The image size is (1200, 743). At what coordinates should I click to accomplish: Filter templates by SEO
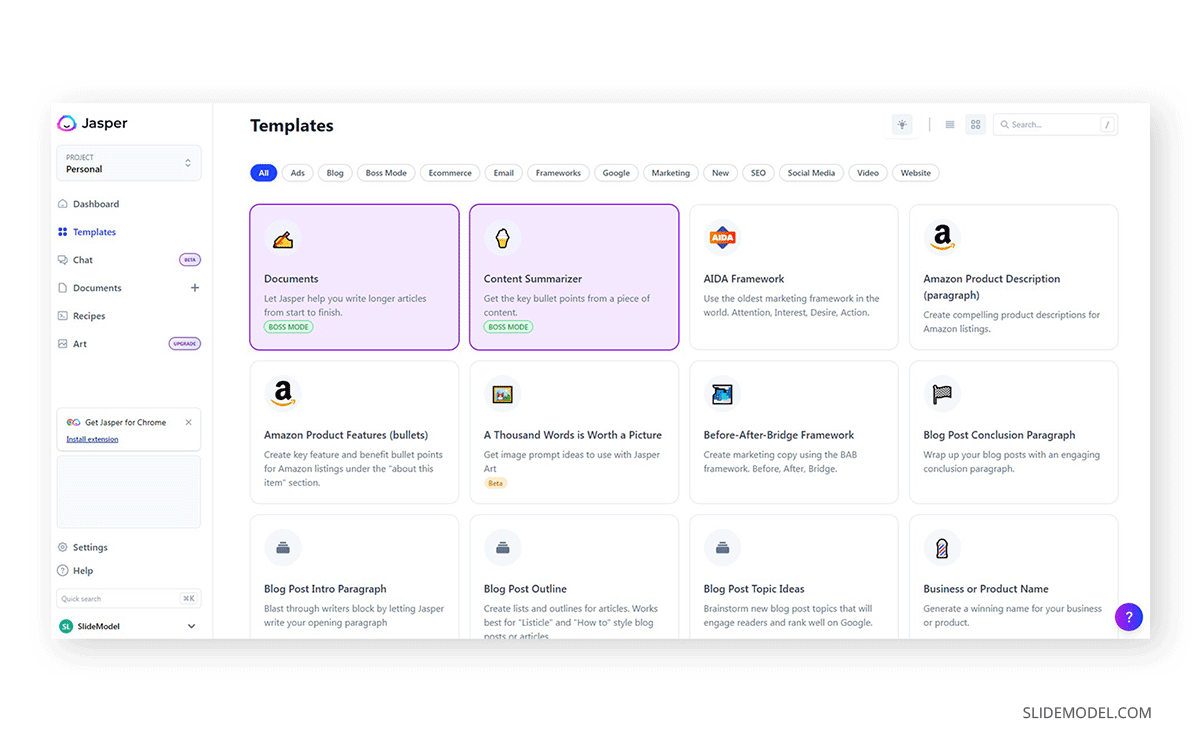pos(759,173)
